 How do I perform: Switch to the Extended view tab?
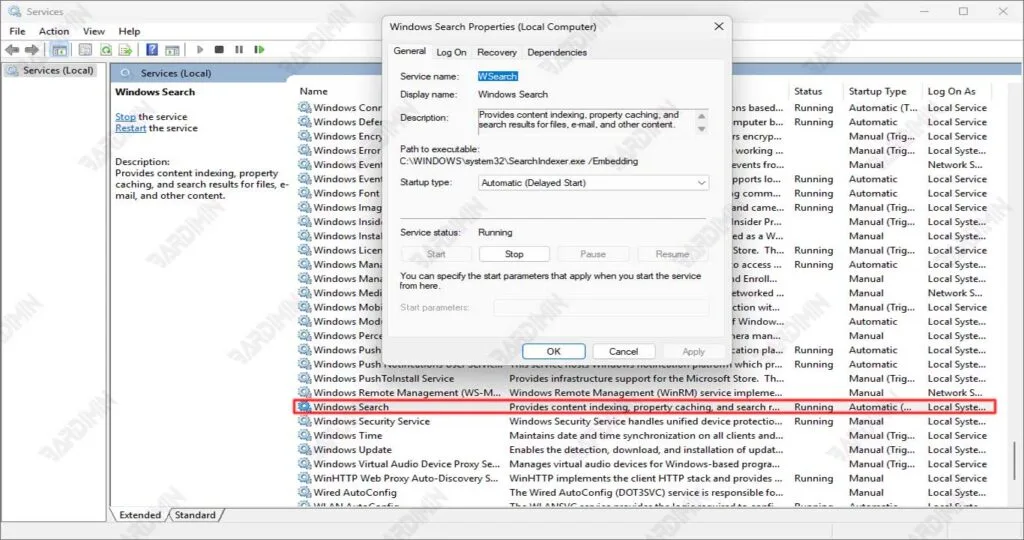tap(140, 515)
